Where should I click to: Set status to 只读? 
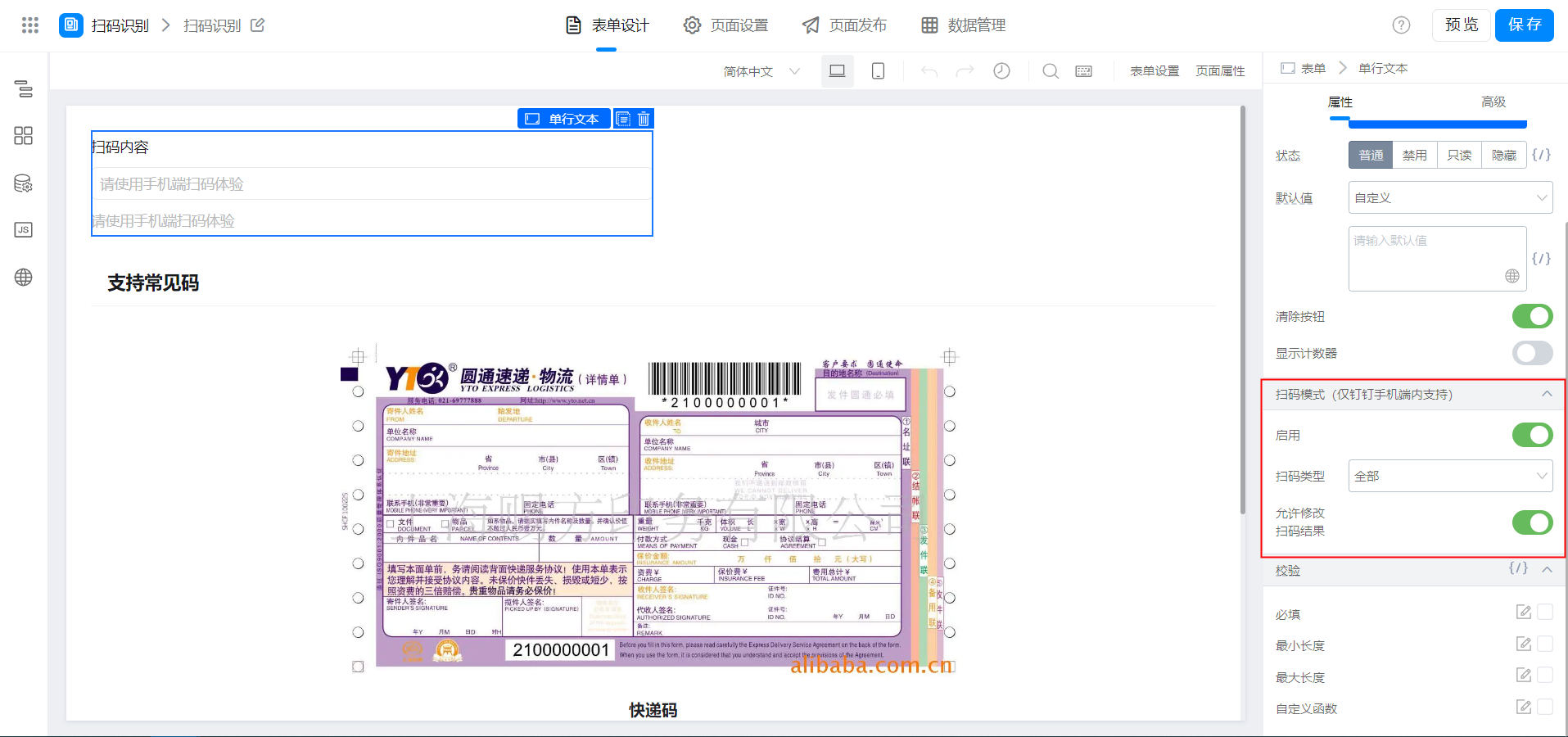[1459, 155]
